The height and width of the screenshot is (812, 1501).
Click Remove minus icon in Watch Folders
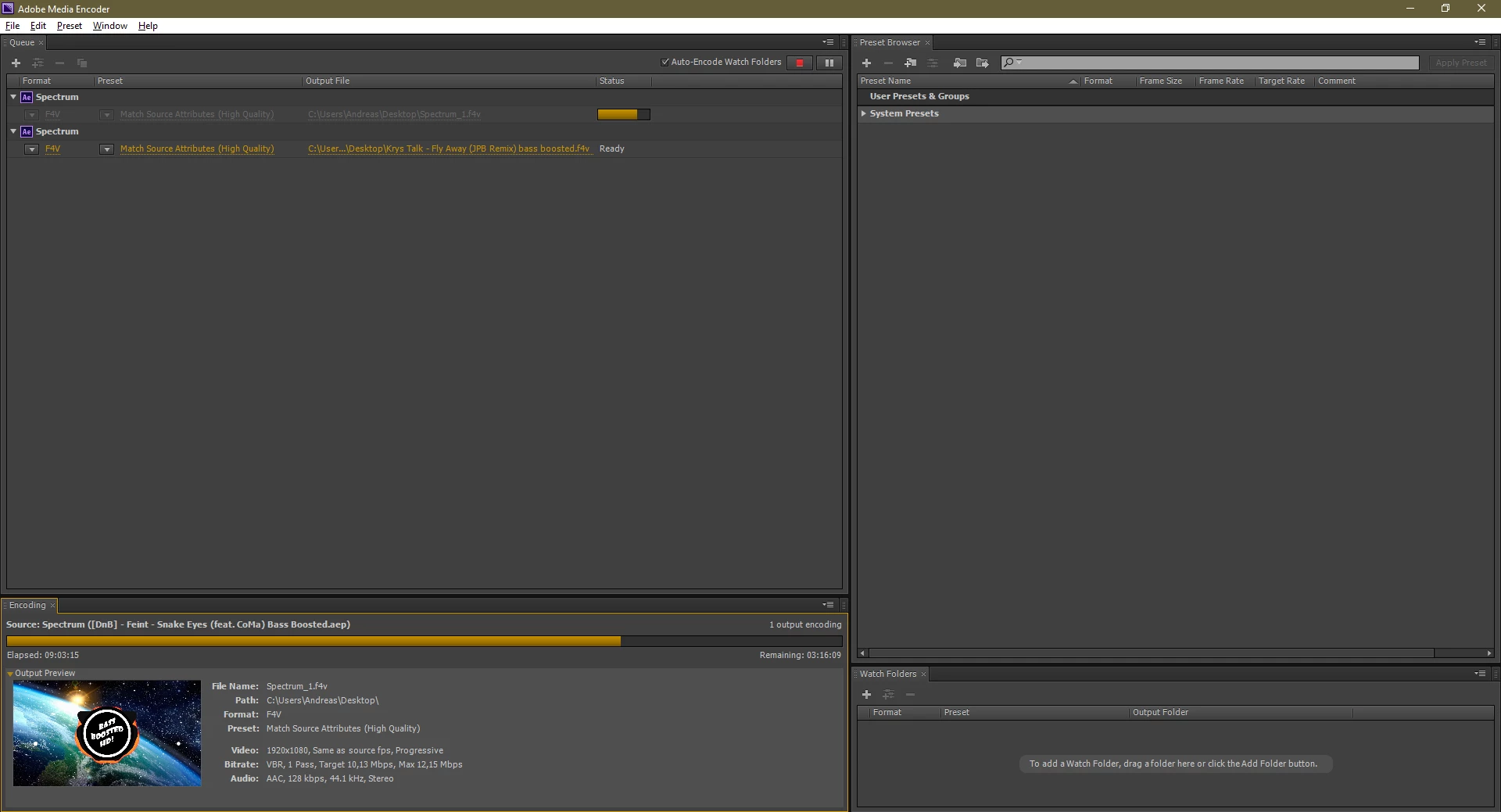[x=910, y=694]
